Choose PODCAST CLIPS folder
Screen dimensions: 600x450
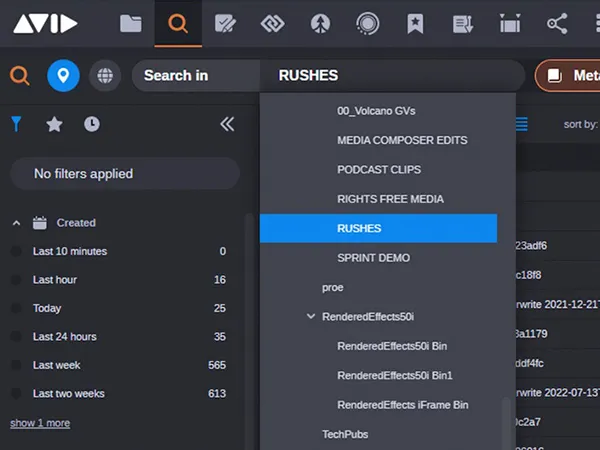[378, 170]
